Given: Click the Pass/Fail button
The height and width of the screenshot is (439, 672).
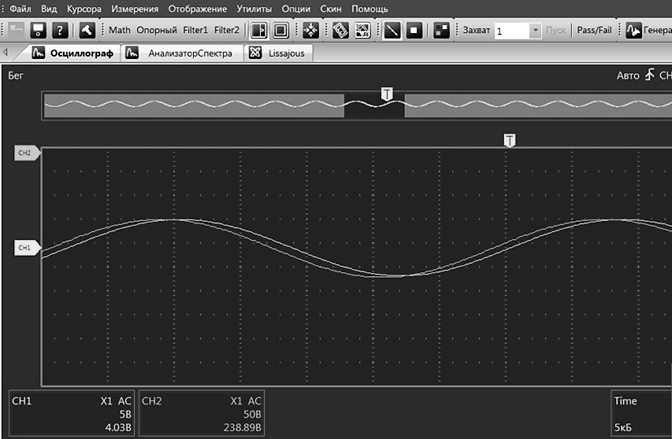Looking at the screenshot, I should click(596, 30).
